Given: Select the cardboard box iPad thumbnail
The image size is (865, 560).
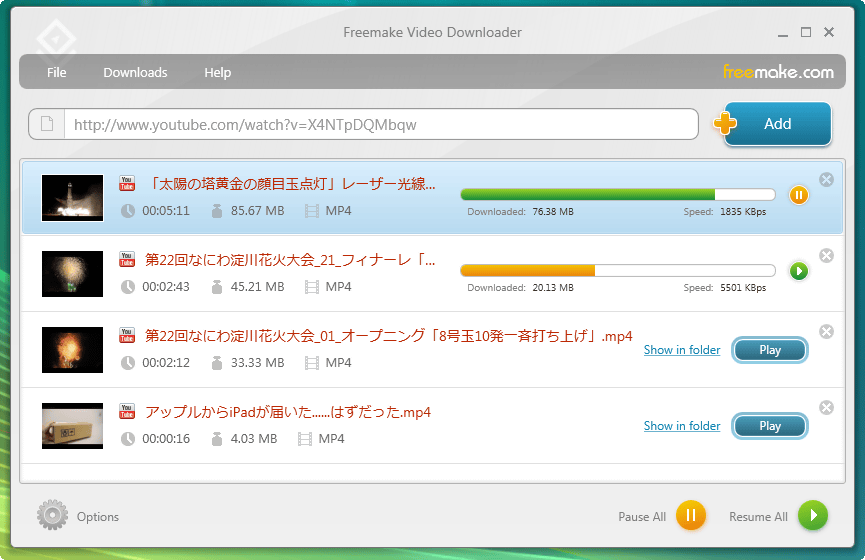Looking at the screenshot, I should point(72,426).
